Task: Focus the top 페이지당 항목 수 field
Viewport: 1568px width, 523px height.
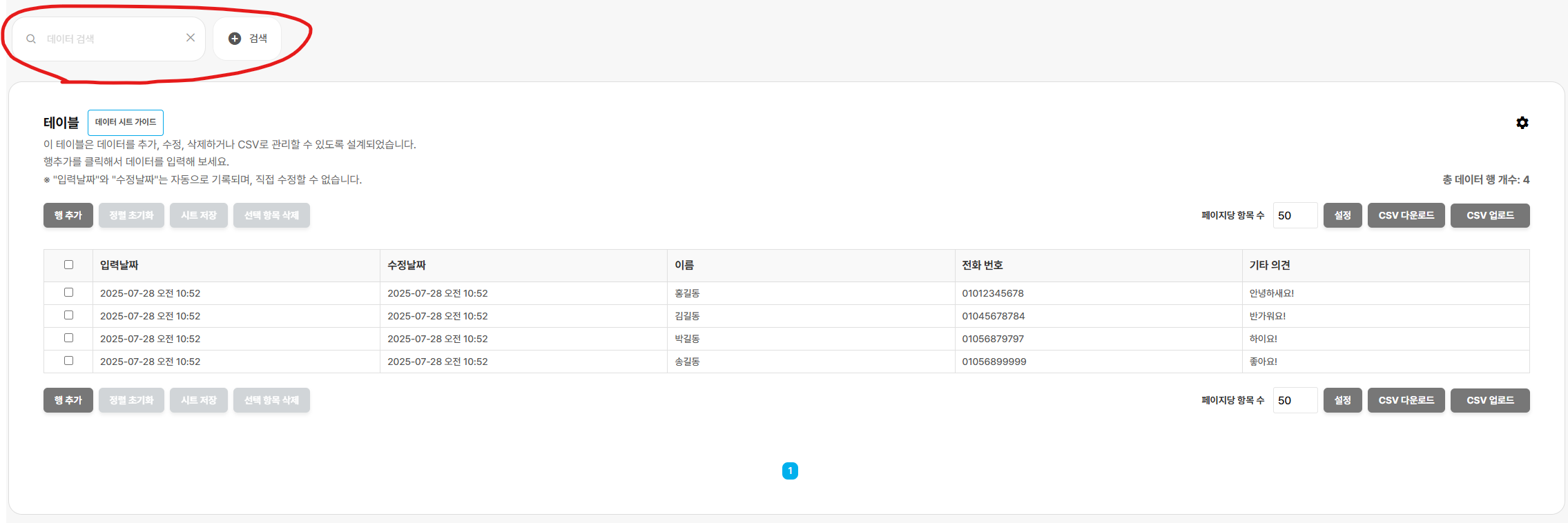Action: click(x=1295, y=215)
